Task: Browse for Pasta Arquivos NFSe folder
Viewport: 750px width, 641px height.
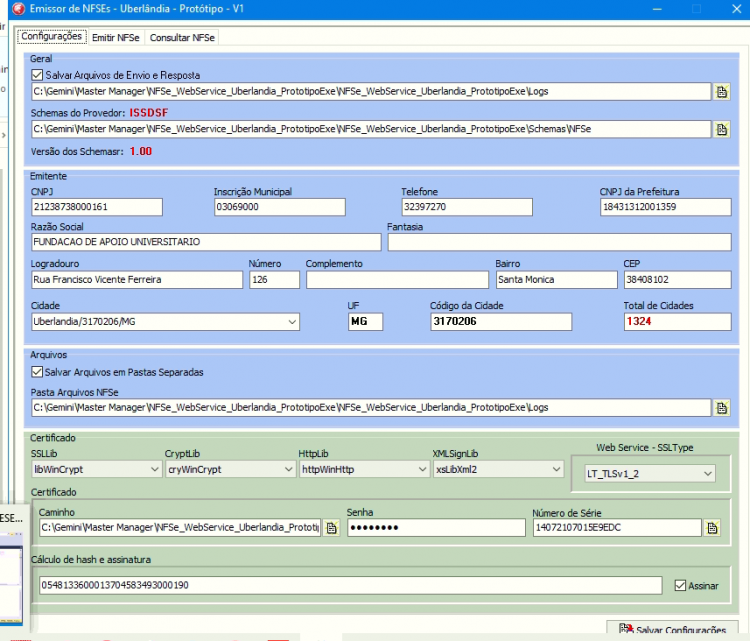Action: (x=722, y=408)
